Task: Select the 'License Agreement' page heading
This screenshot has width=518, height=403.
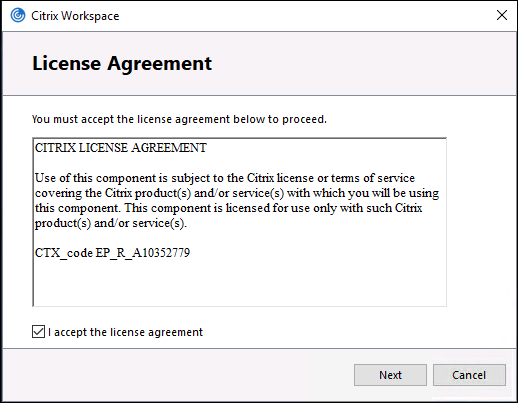Action: 122,63
